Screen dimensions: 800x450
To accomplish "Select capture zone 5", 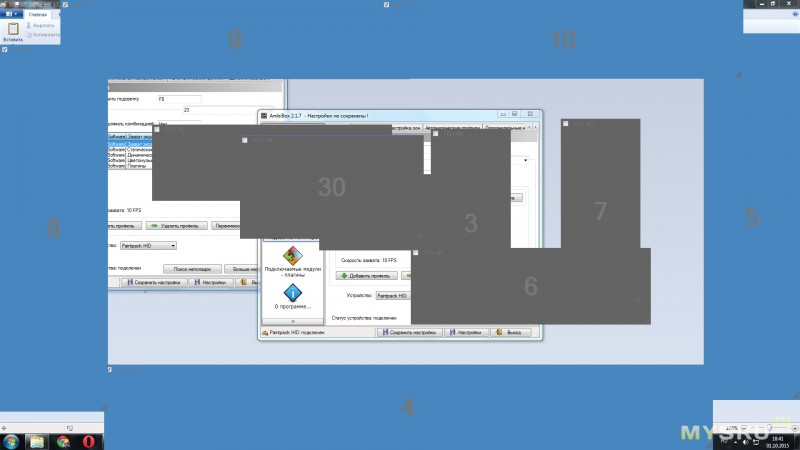I will [752, 217].
